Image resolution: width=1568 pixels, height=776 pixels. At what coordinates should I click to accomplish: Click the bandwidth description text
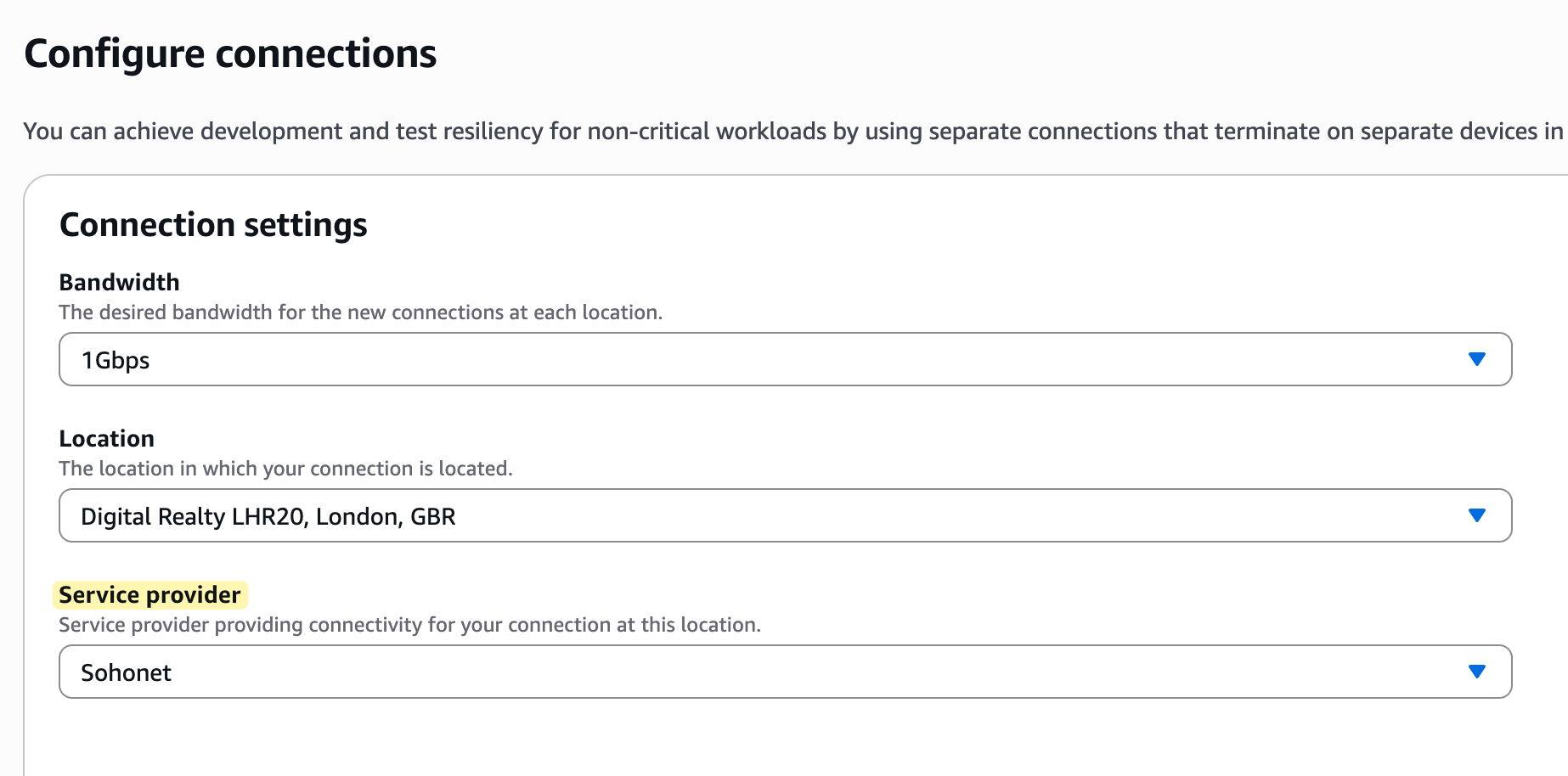click(x=360, y=312)
